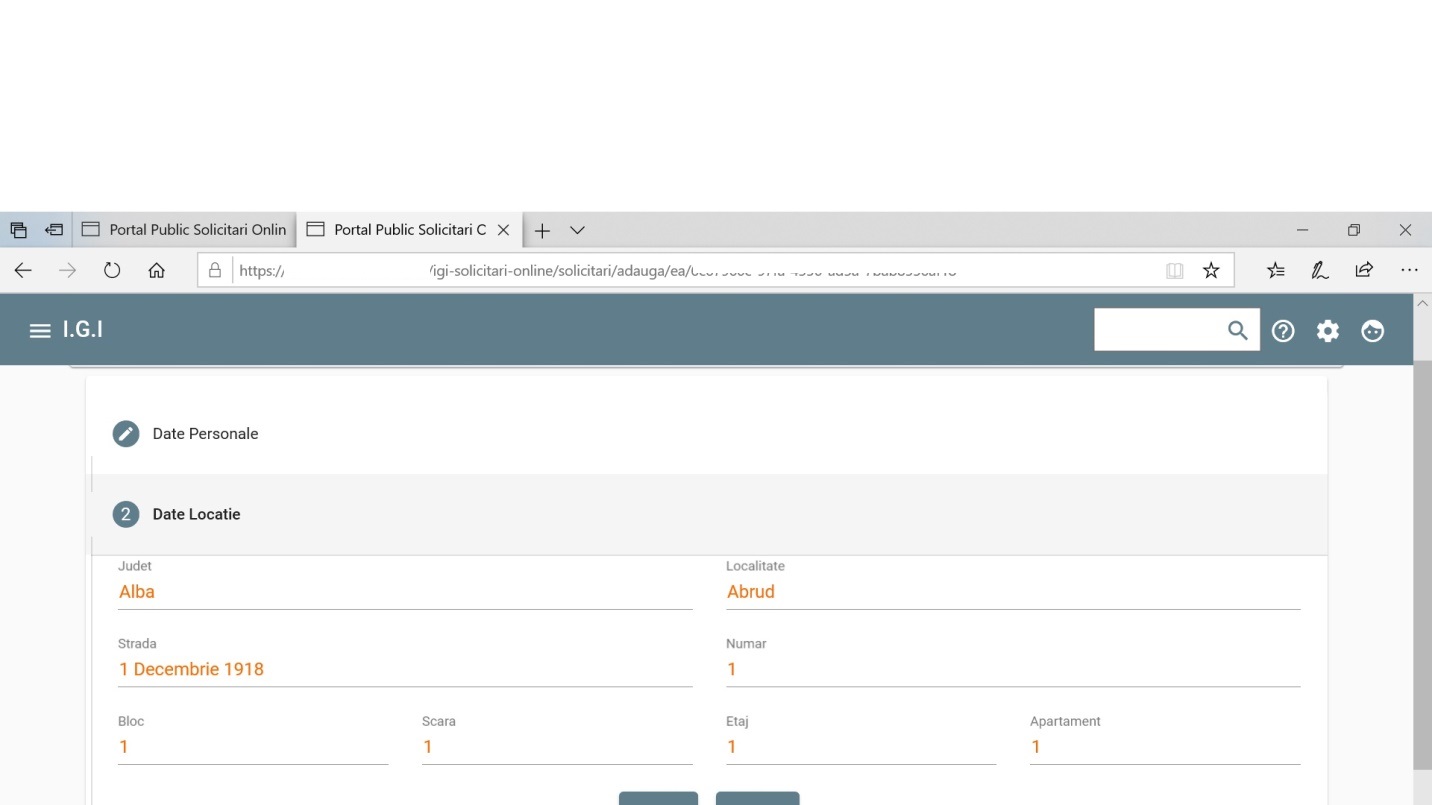Open the browser More options menu
This screenshot has height=805, width=1432.
click(x=1410, y=269)
